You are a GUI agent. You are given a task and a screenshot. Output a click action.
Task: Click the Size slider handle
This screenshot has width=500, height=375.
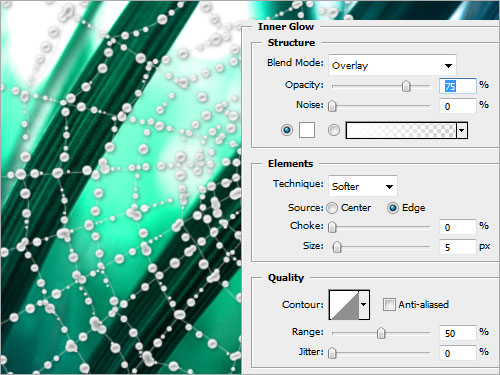click(x=337, y=247)
